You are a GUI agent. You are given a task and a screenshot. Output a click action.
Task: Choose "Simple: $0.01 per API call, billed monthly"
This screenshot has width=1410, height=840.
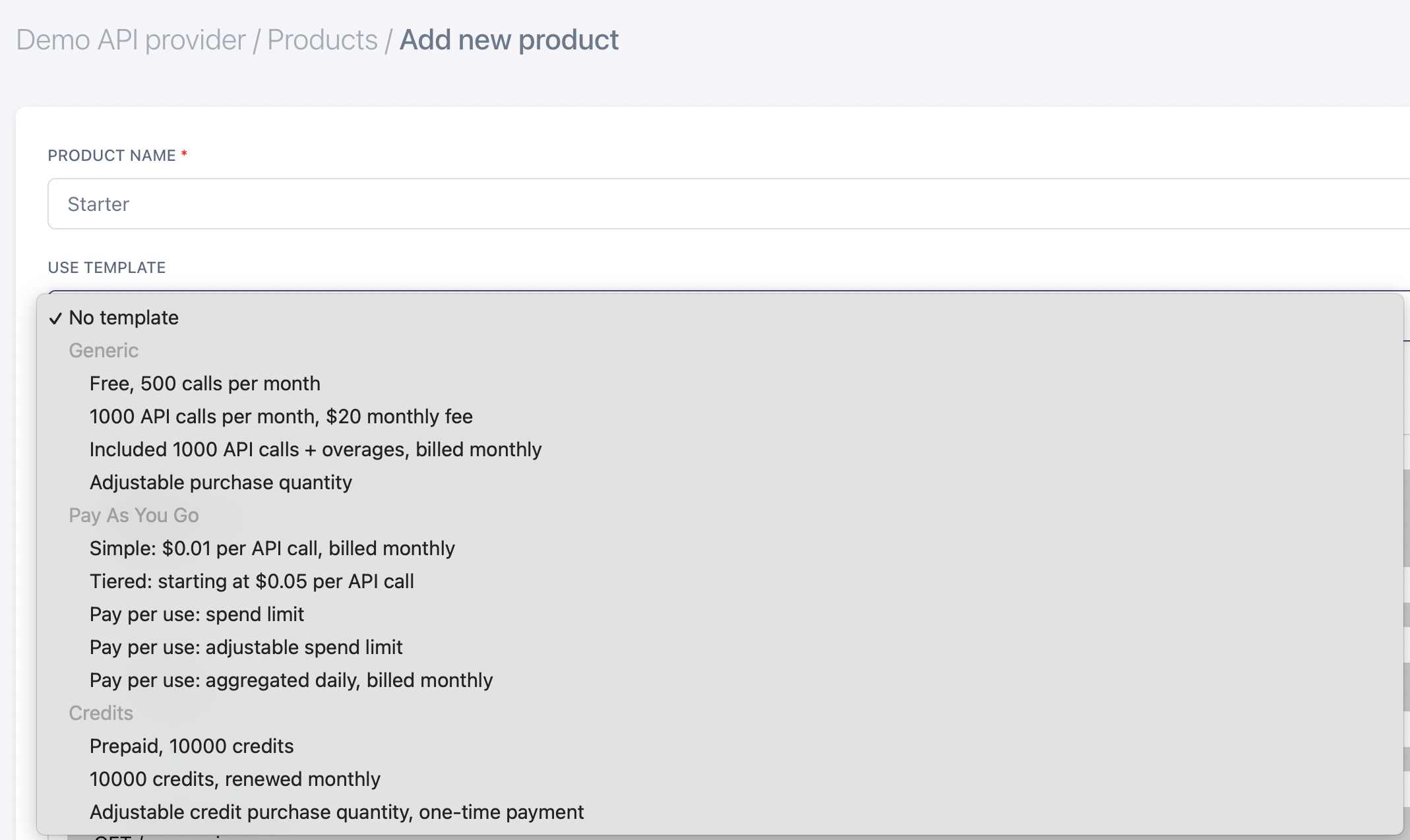point(272,548)
